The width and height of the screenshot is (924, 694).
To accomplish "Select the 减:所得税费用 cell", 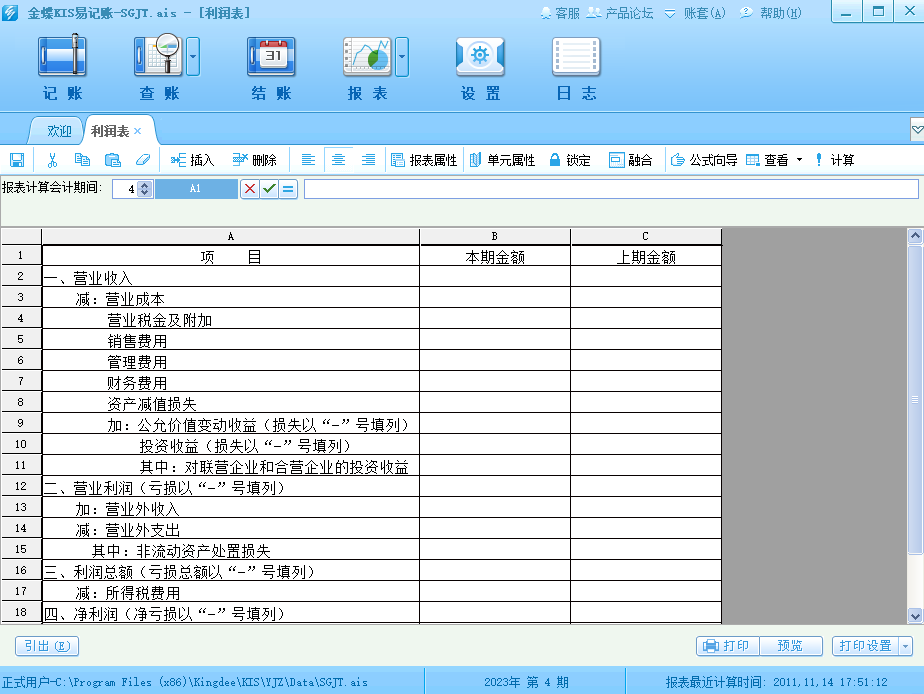I will coord(230,591).
